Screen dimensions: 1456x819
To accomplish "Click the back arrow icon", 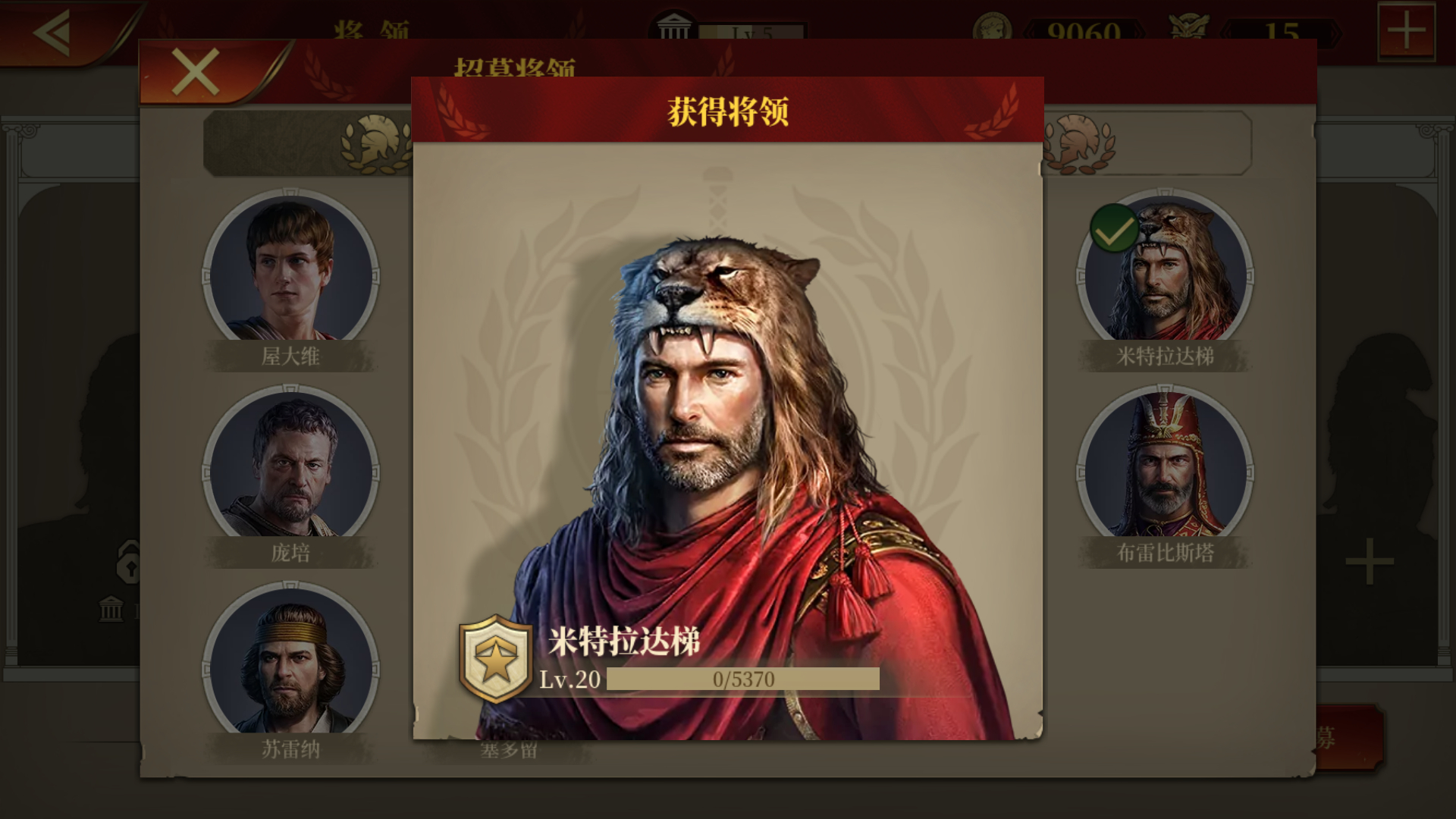I will tap(52, 32).
